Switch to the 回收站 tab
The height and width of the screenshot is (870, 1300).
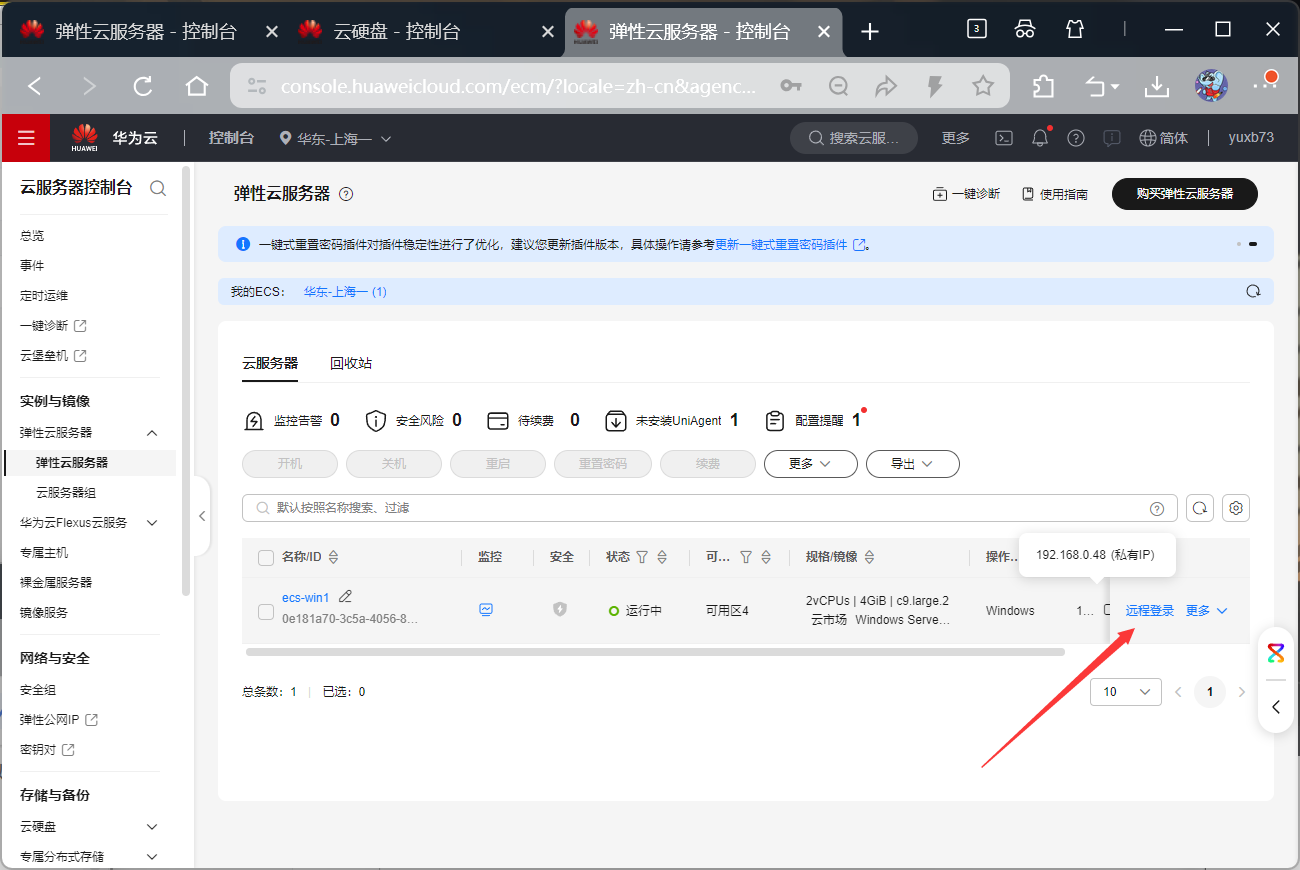coord(351,363)
